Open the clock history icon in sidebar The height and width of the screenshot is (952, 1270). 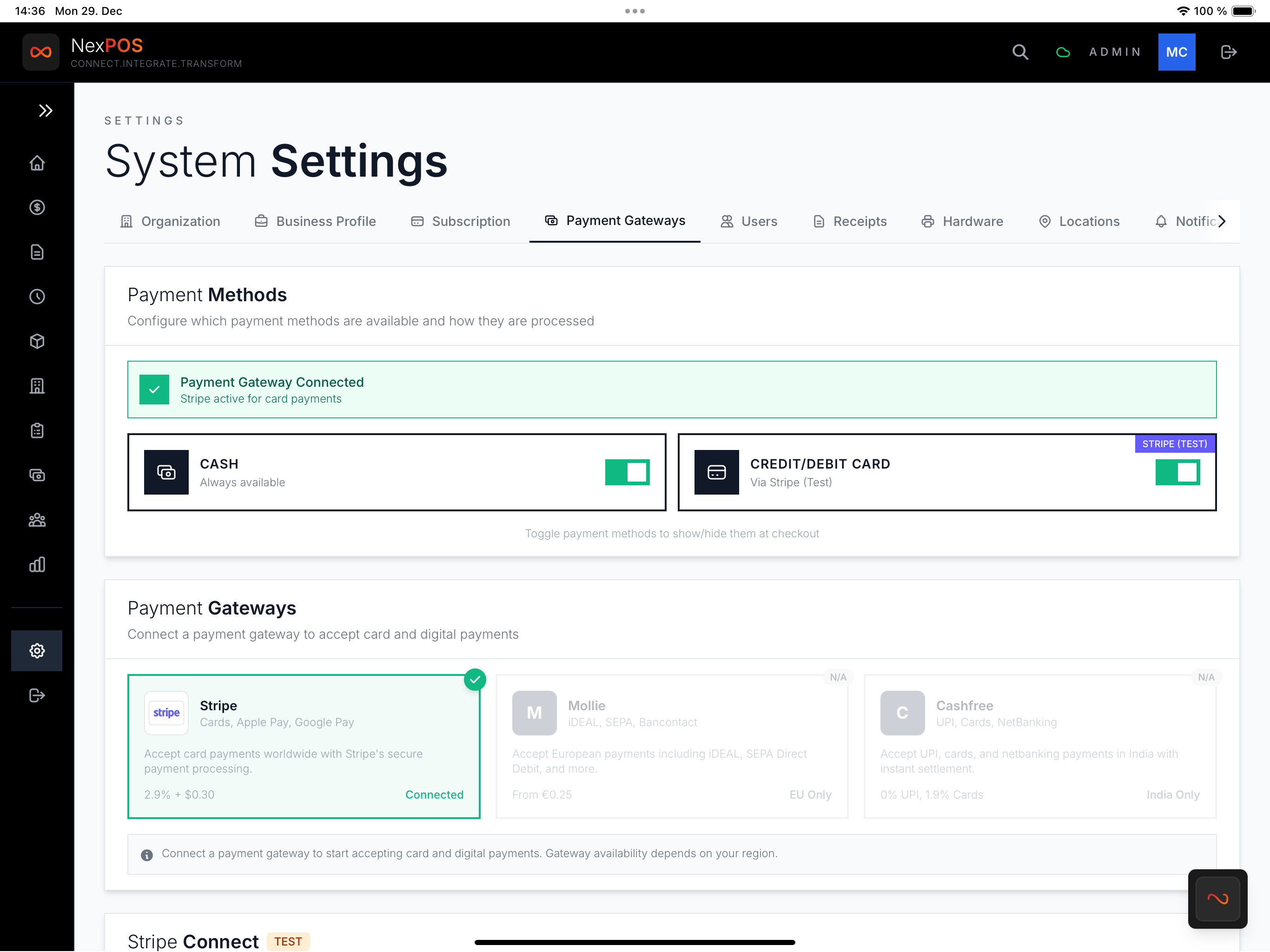[37, 297]
